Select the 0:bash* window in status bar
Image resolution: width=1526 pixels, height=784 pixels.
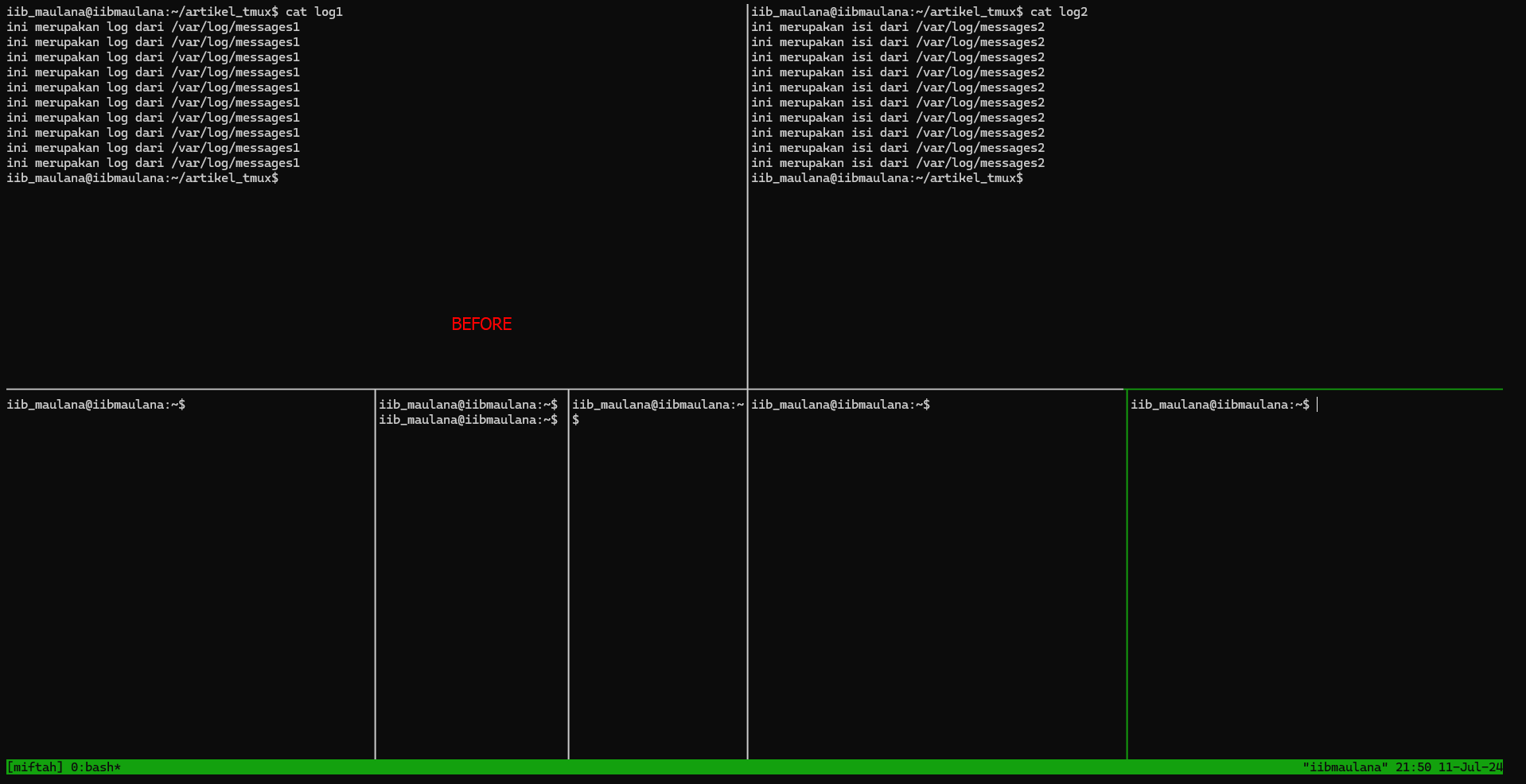point(95,767)
